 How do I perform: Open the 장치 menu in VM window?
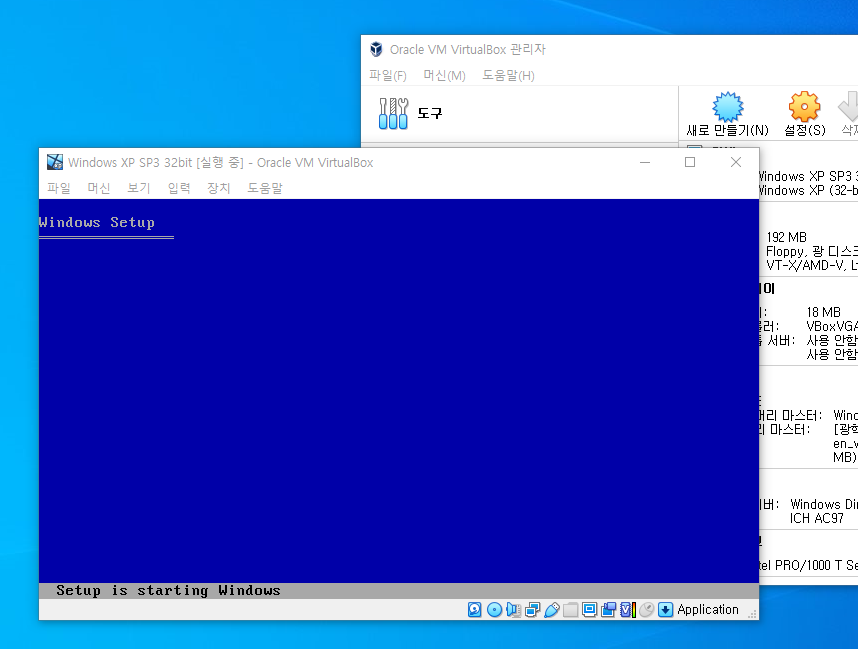click(219, 188)
